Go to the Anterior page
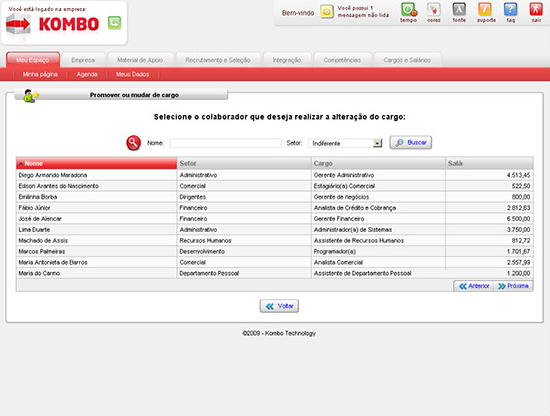Image resolution: width=550 pixels, height=416 pixels. [474, 286]
